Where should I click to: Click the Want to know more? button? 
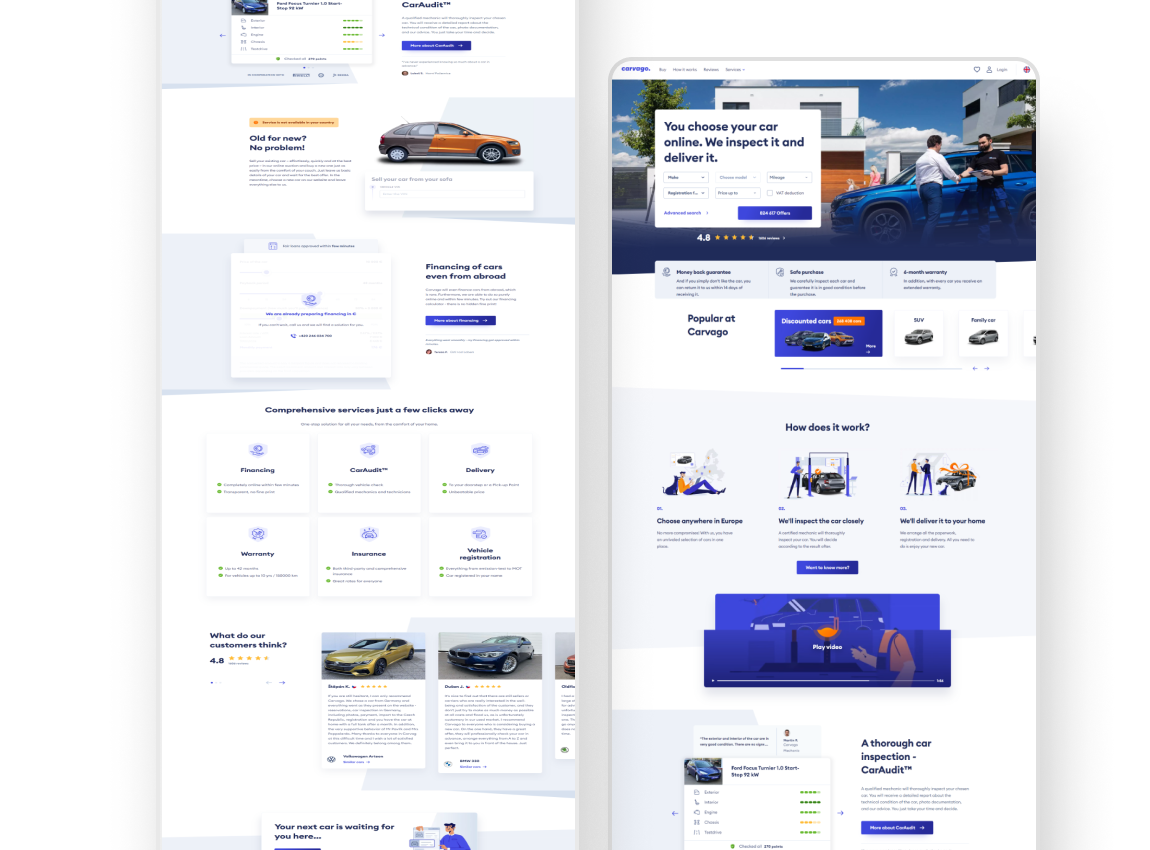[x=827, y=567]
